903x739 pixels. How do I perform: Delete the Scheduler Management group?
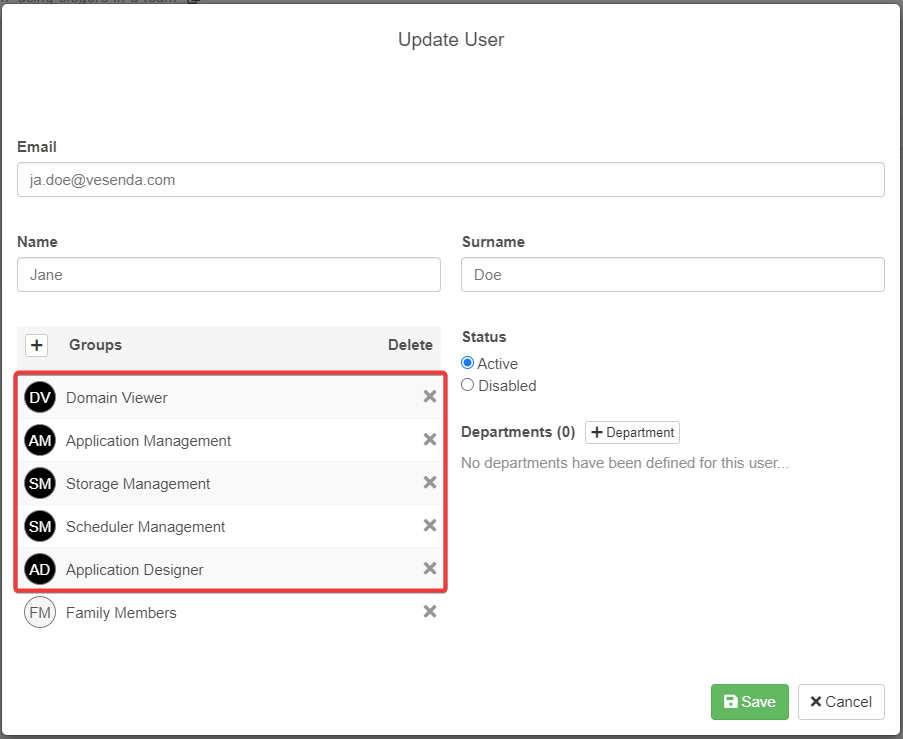coord(430,526)
